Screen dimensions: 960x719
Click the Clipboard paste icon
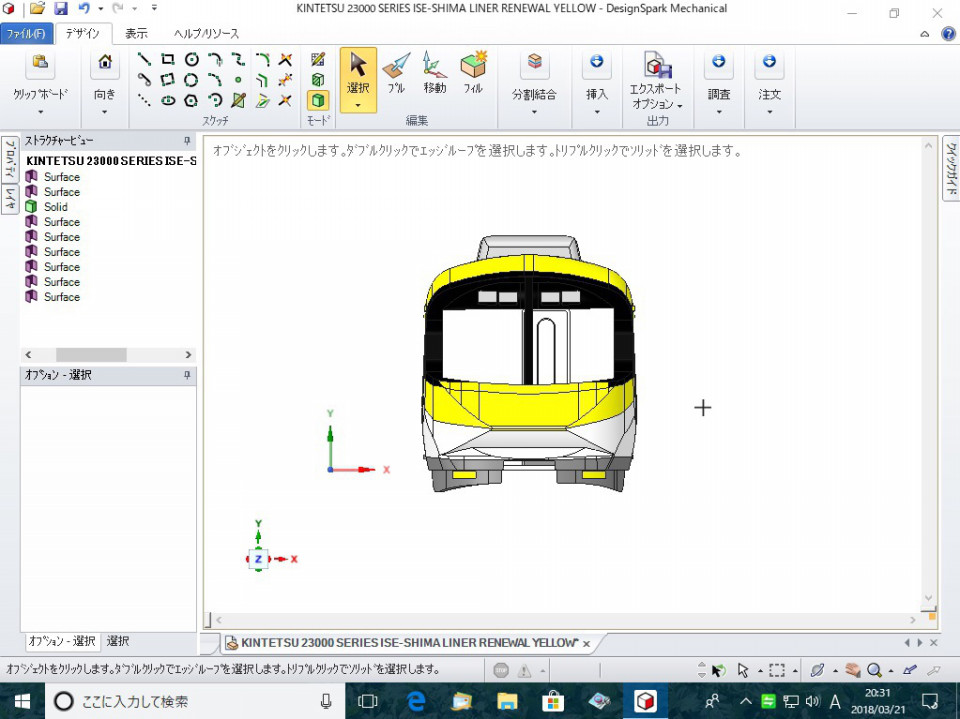(40, 62)
